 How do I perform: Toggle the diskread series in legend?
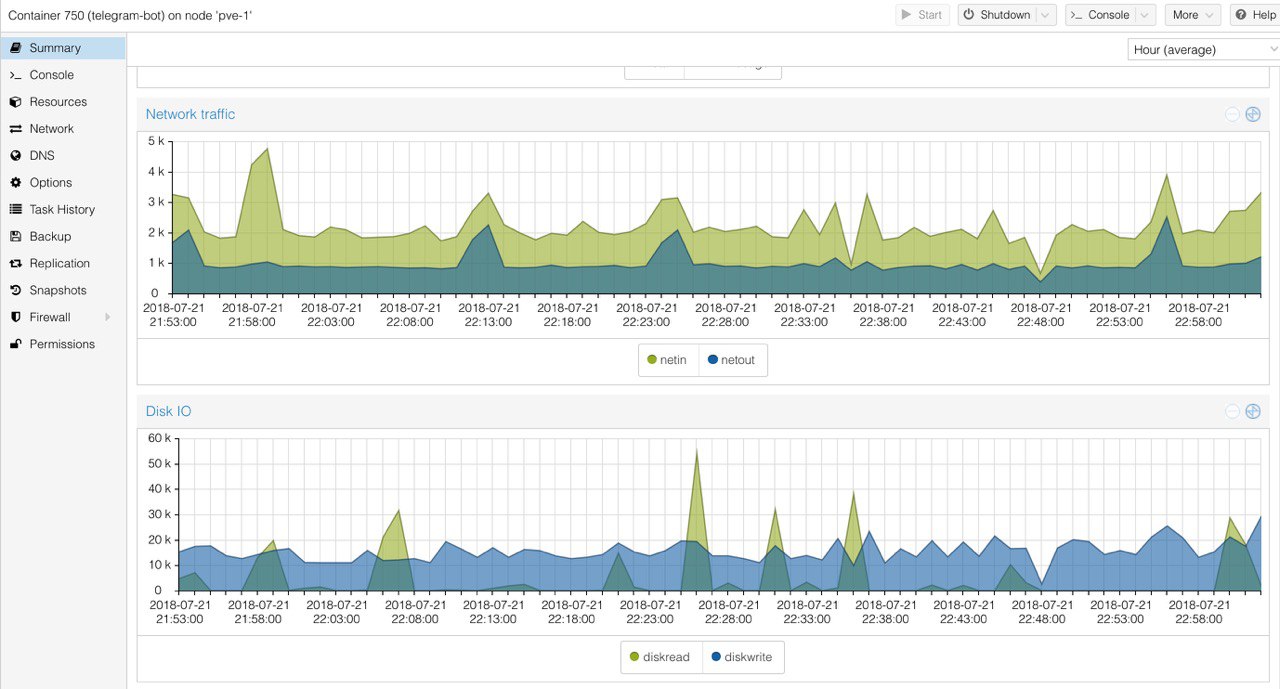(x=660, y=657)
